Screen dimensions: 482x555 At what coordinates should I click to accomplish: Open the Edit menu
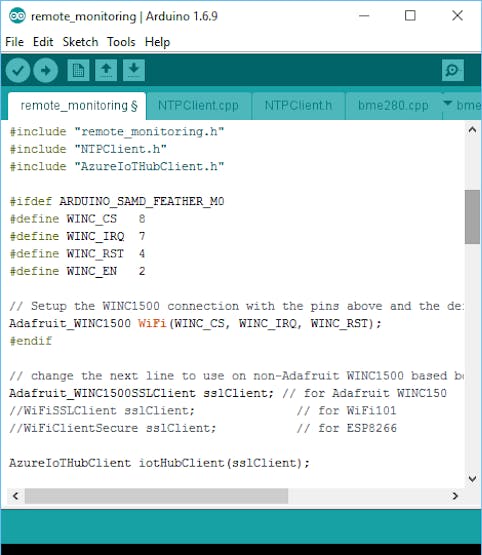tap(43, 42)
